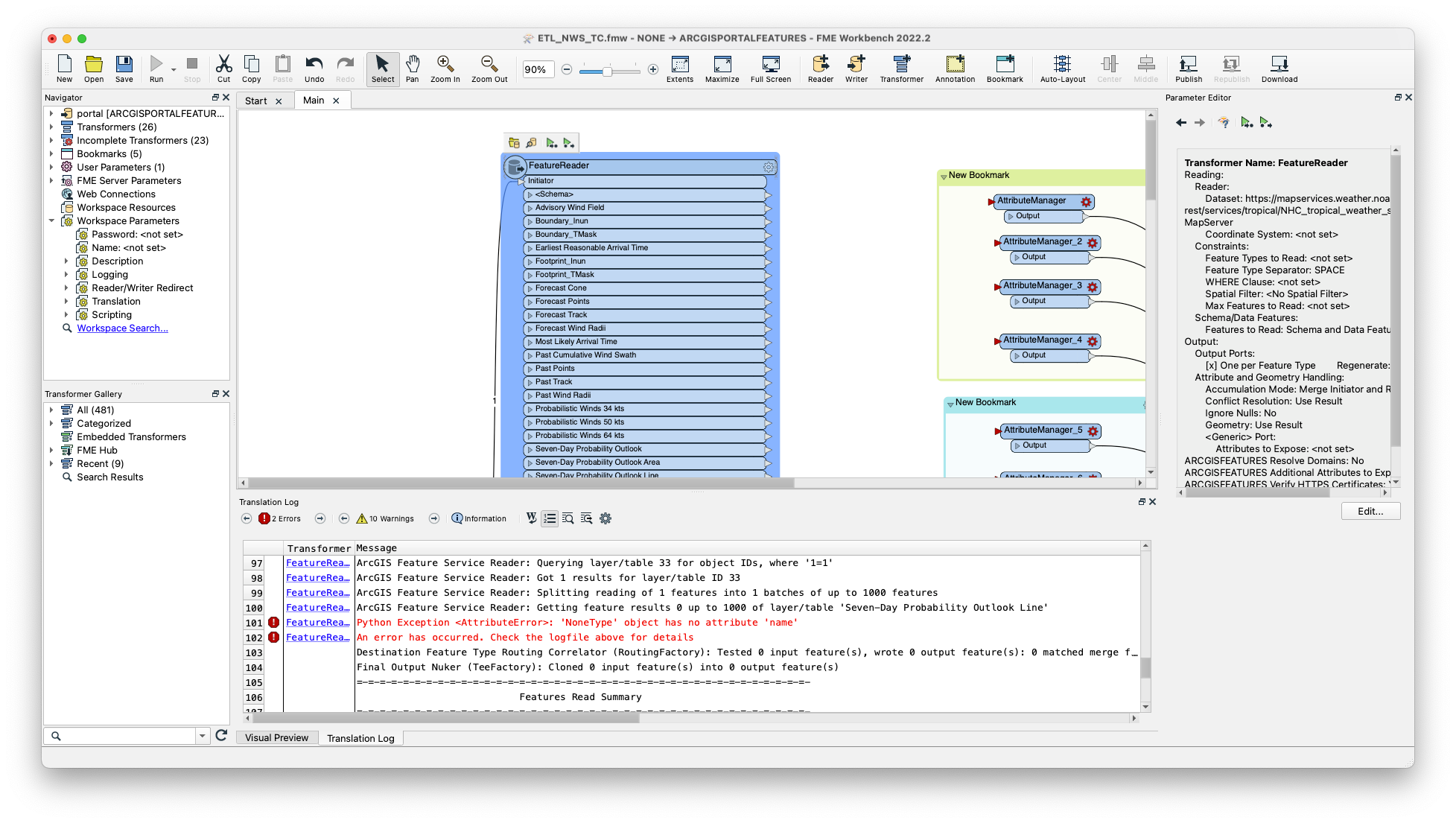The width and height of the screenshot is (1456, 823).
Task: Open Translation Log settings gear
Action: point(605,518)
